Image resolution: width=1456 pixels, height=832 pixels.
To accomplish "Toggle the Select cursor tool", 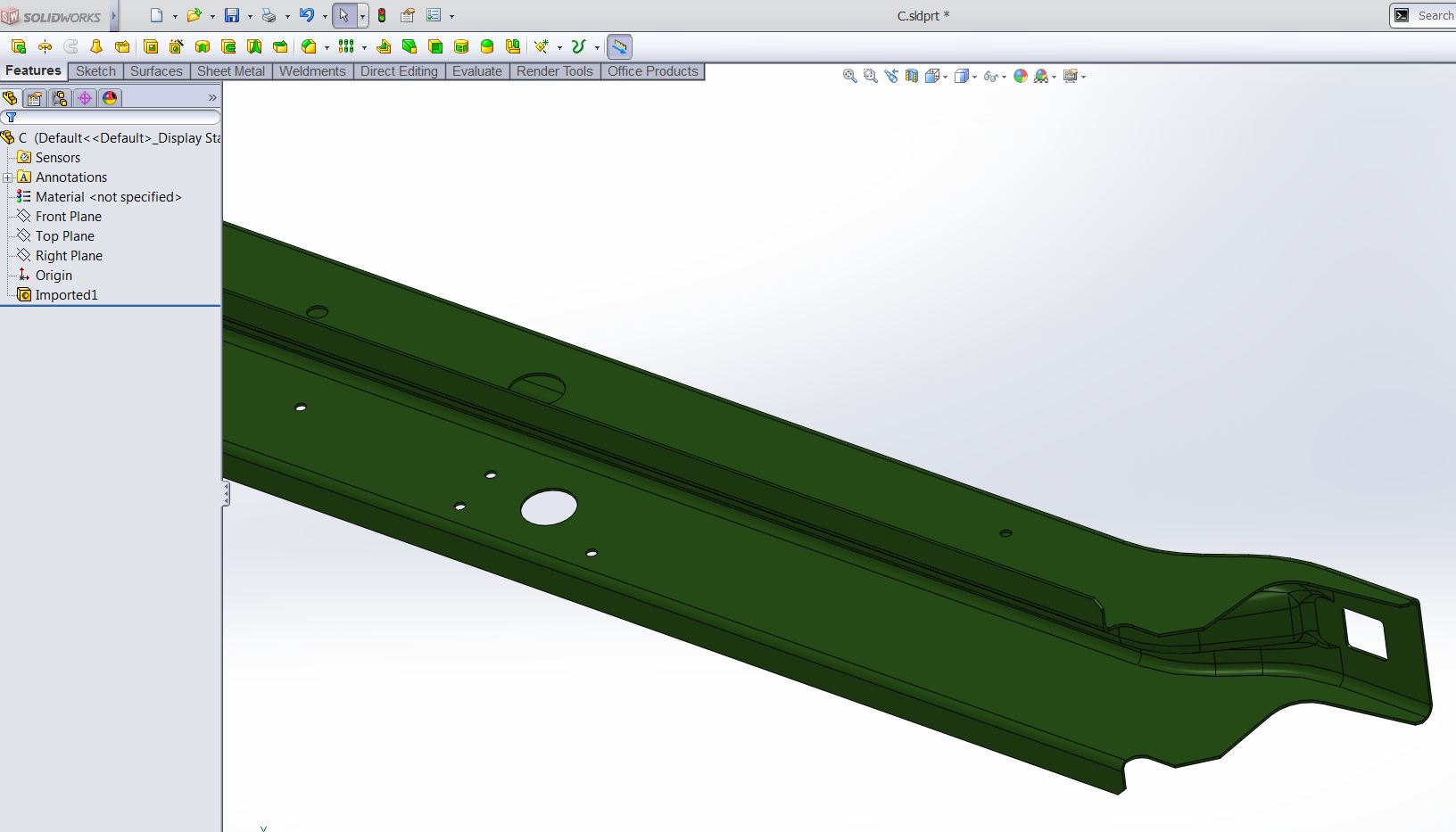I will tap(344, 15).
